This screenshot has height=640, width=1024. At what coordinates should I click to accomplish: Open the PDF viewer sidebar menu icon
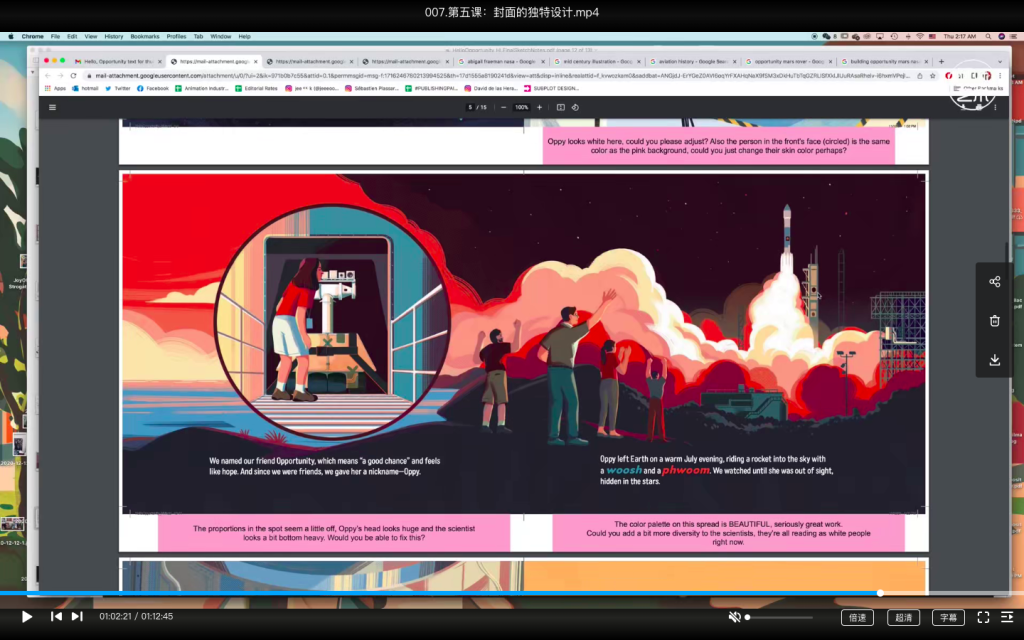(53, 107)
